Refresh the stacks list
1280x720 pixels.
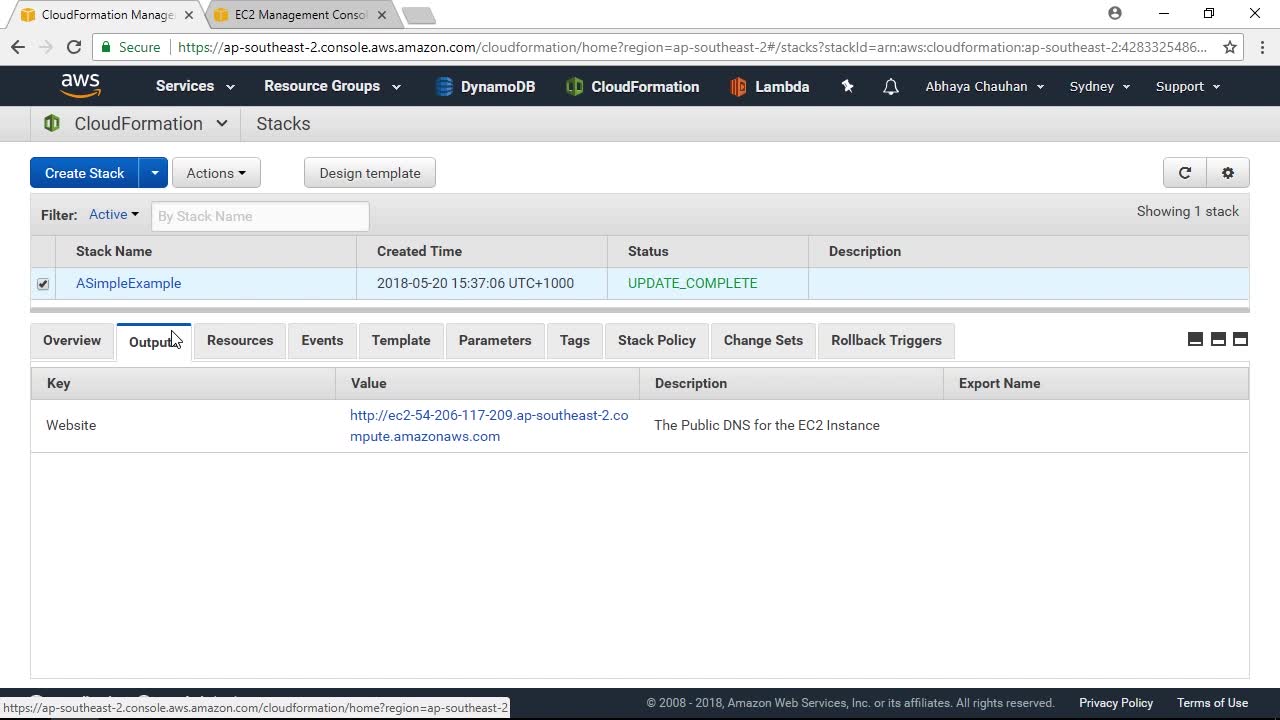1185,173
